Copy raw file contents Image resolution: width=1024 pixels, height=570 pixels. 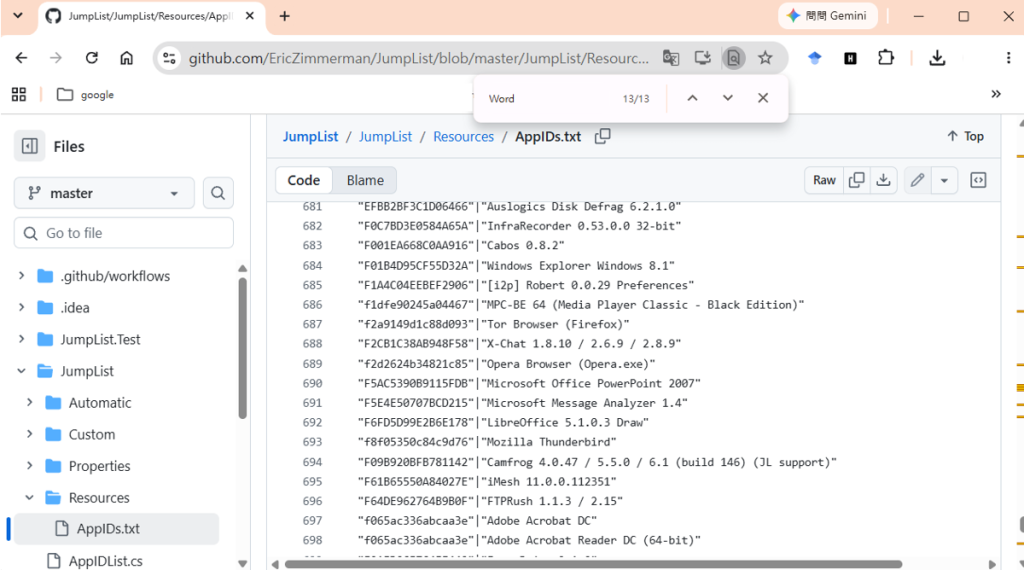click(x=856, y=180)
